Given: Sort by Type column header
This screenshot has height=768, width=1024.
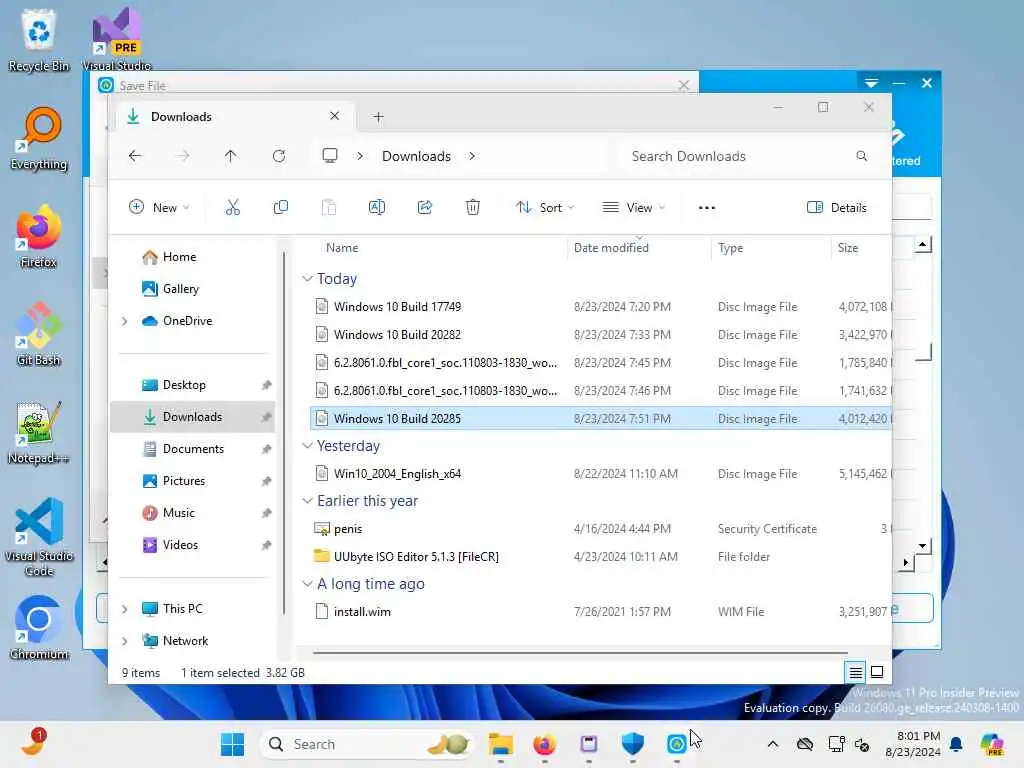Looking at the screenshot, I should (x=730, y=248).
